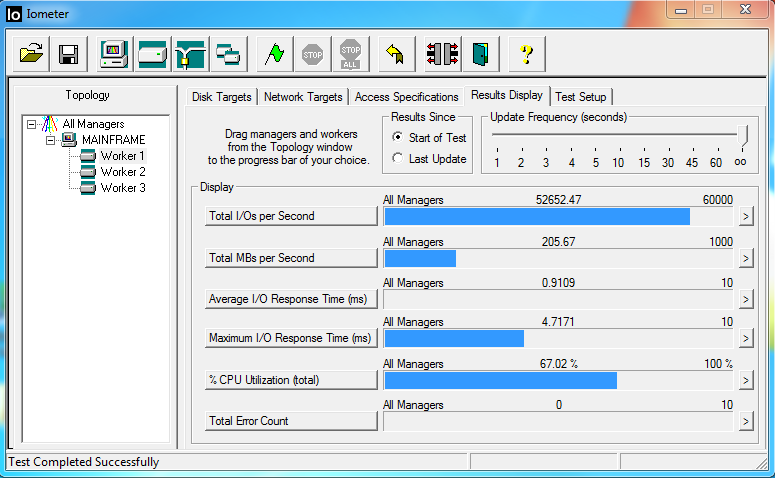Open details arrow for % CPU Utilization
The image size is (775, 478).
[746, 381]
